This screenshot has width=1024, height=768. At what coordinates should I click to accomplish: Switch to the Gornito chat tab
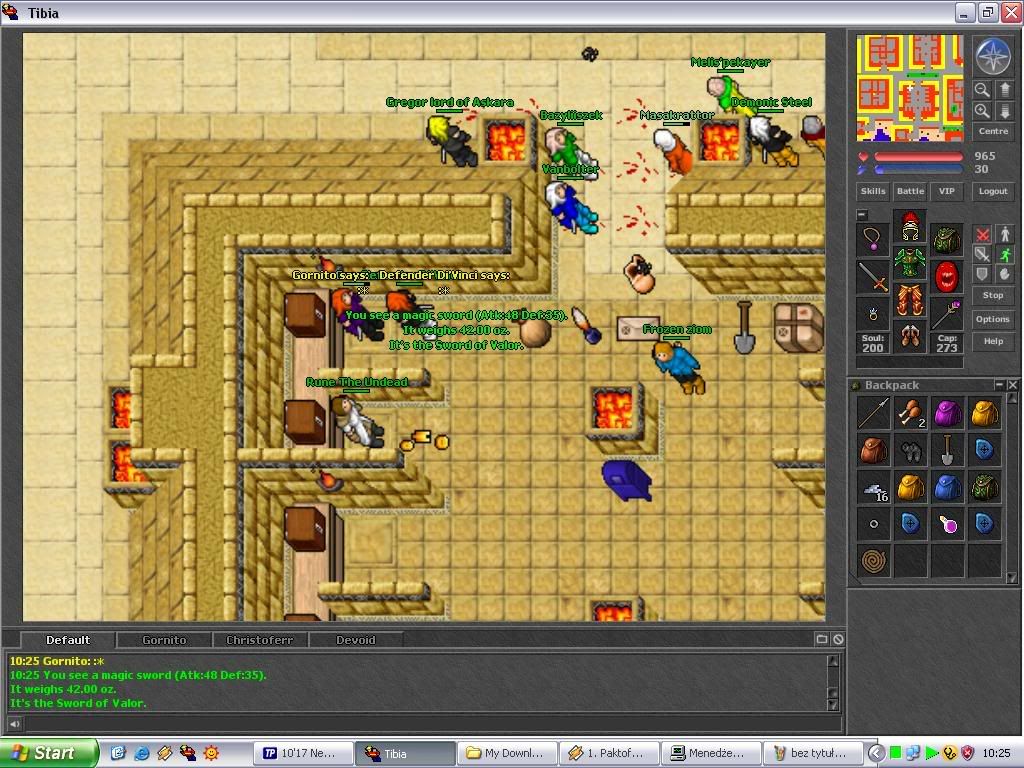164,640
